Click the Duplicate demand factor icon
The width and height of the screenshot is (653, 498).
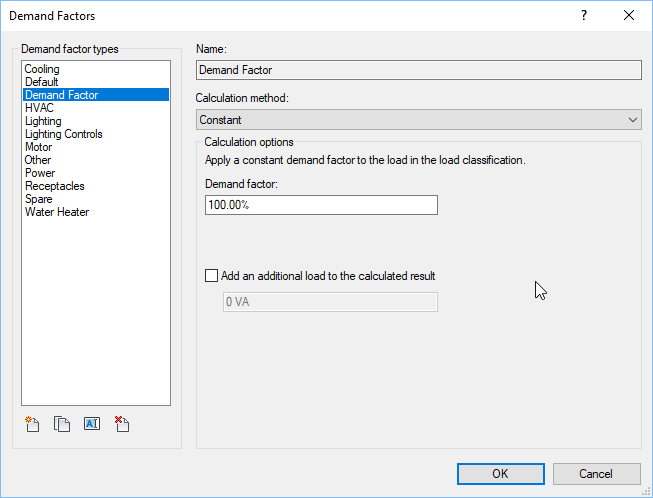[62, 424]
